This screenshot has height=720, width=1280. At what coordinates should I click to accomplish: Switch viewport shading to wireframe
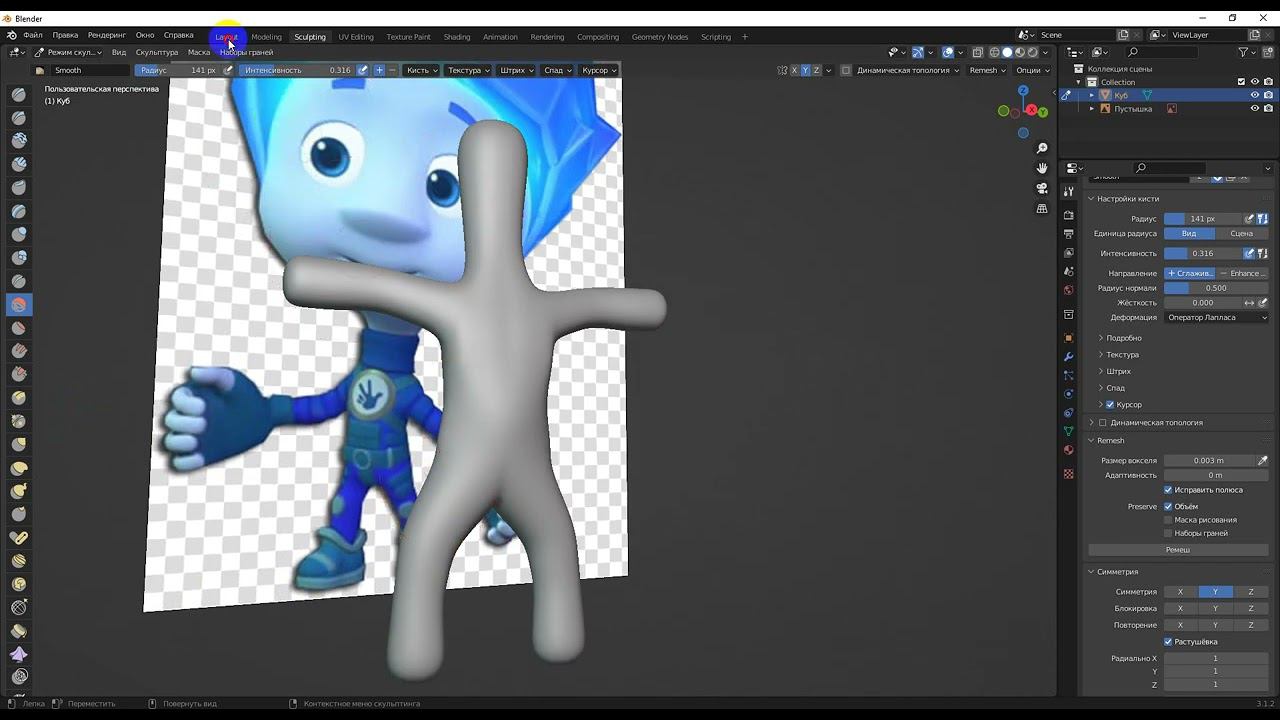click(994, 52)
